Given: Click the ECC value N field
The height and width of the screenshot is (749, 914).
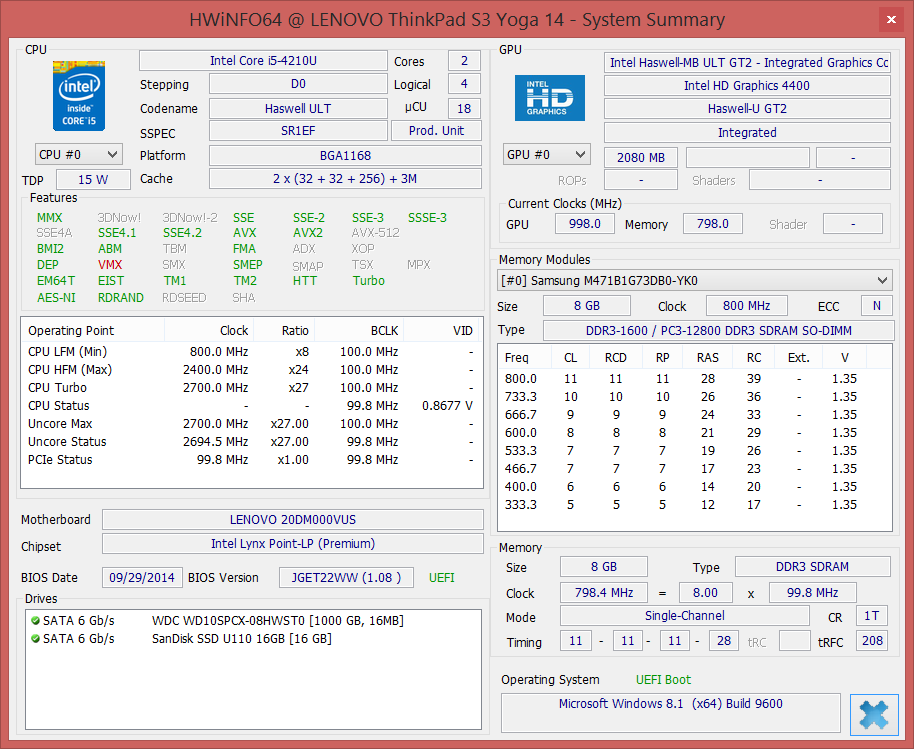Looking at the screenshot, I should [877, 305].
